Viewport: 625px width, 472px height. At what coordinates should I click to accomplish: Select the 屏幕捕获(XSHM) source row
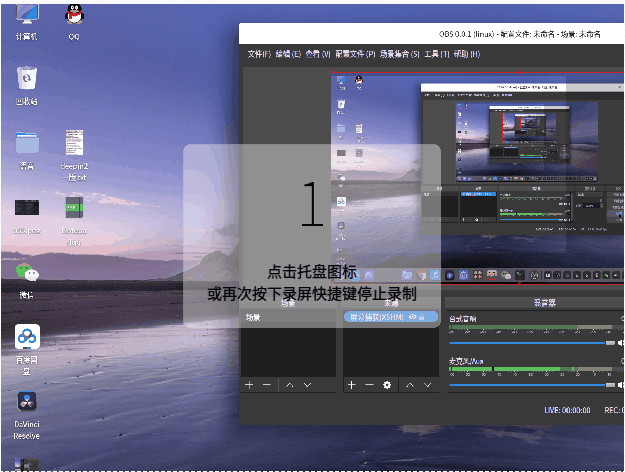point(391,317)
